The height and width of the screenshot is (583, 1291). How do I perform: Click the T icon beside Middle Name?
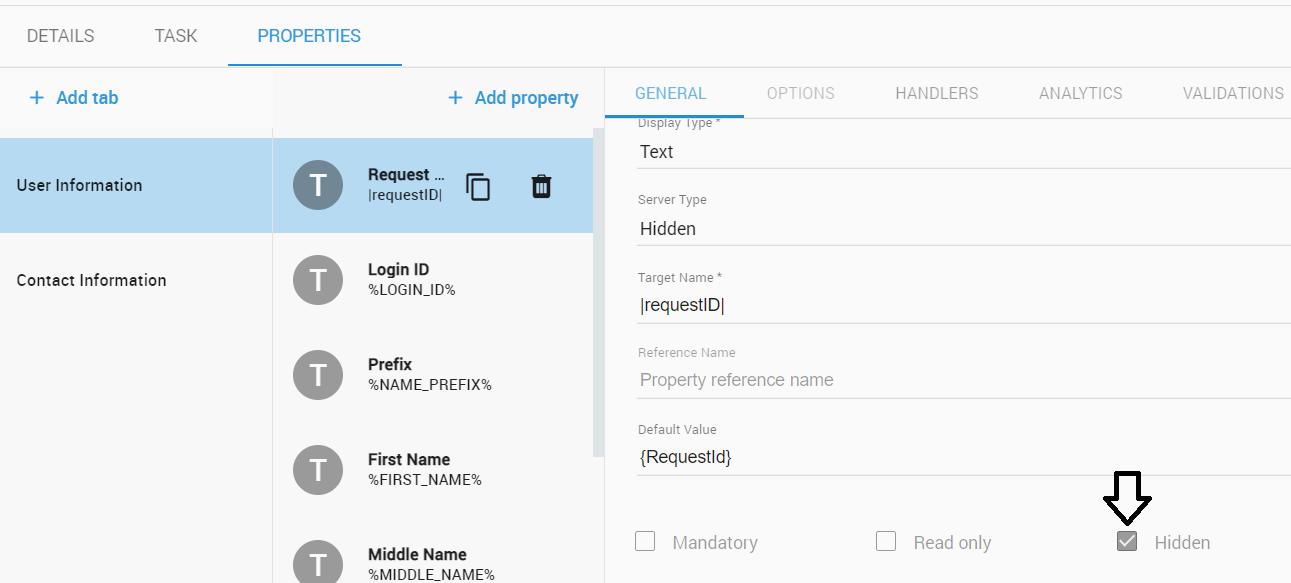318,562
